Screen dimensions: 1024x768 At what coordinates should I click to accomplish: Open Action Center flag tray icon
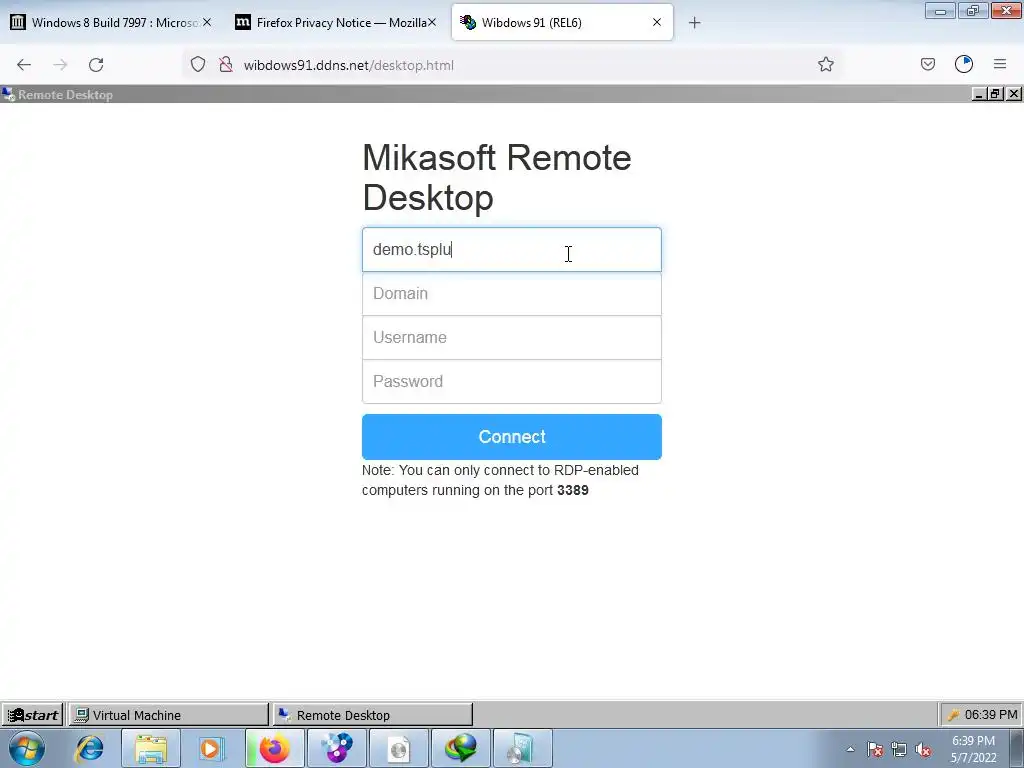coord(875,750)
